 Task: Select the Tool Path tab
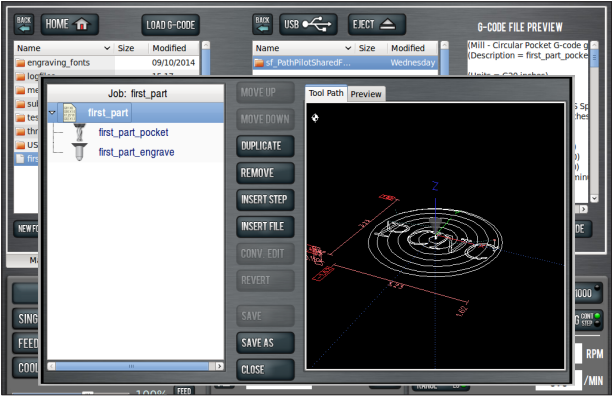(x=326, y=93)
